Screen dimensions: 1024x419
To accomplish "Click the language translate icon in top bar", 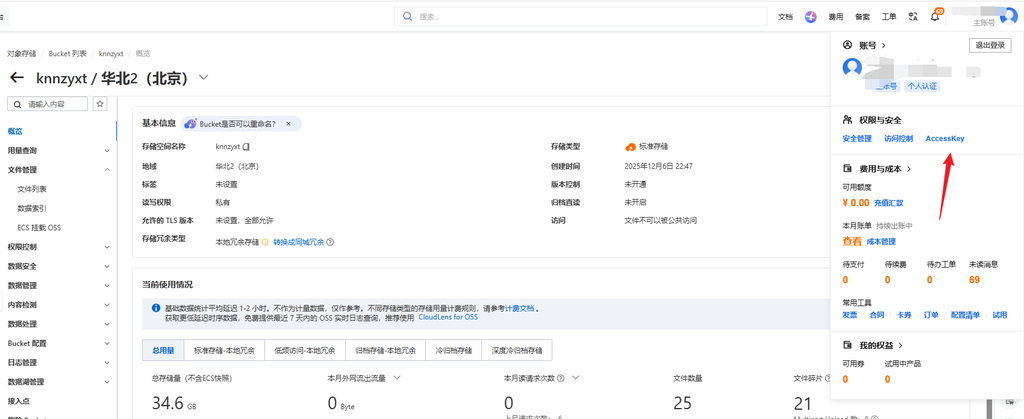I will [x=914, y=17].
